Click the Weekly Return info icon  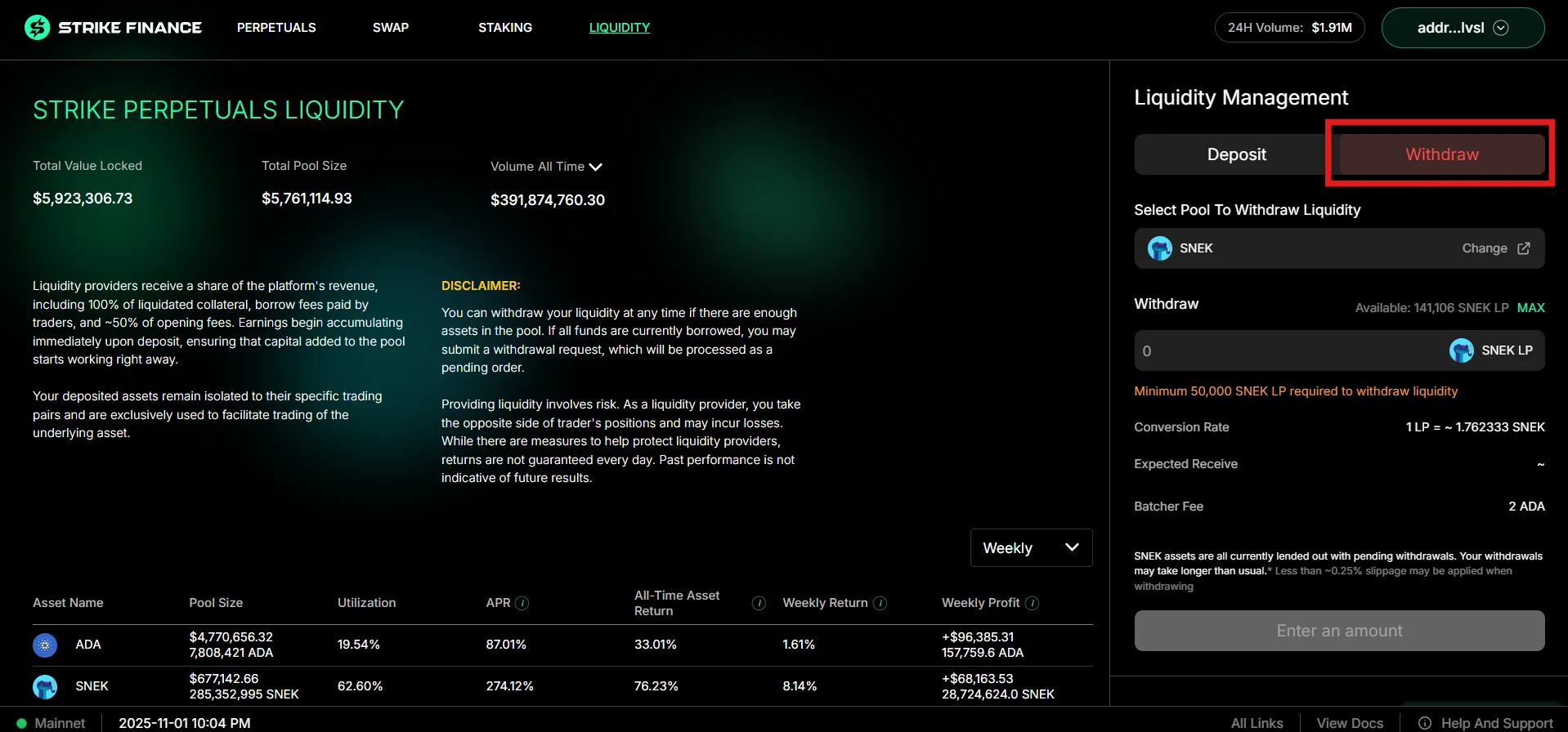click(x=880, y=603)
